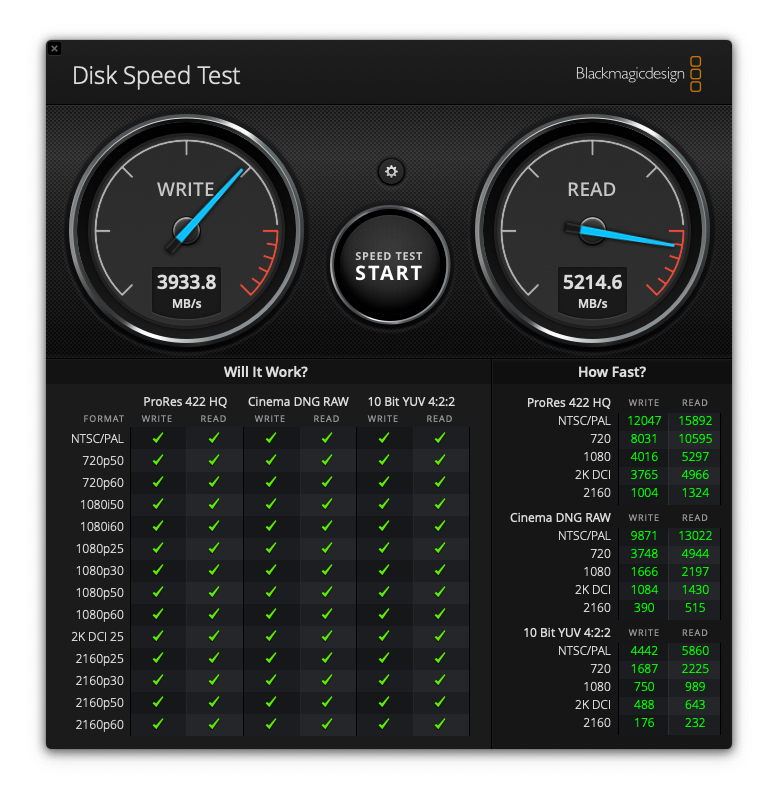778x802 pixels.
Task: Click the Cinema DNG RAW NTSC/PAL read checkmark
Action: (327, 438)
